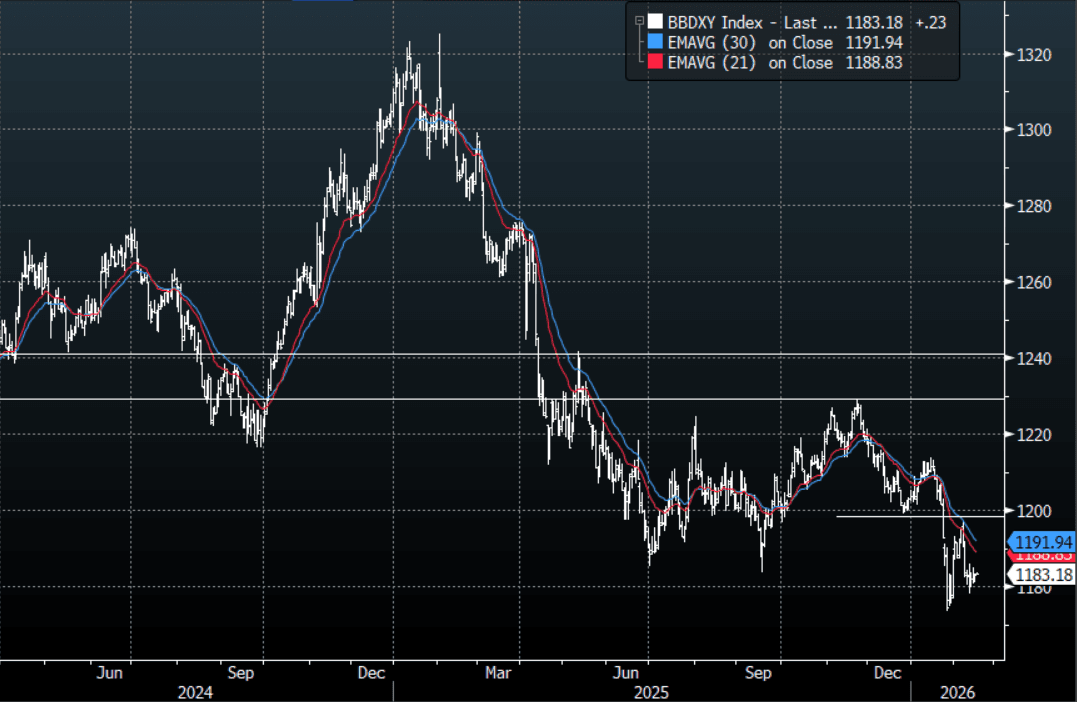This screenshot has width=1077, height=702.
Task: Click the 1320 price axis label
Action: (x=1037, y=54)
